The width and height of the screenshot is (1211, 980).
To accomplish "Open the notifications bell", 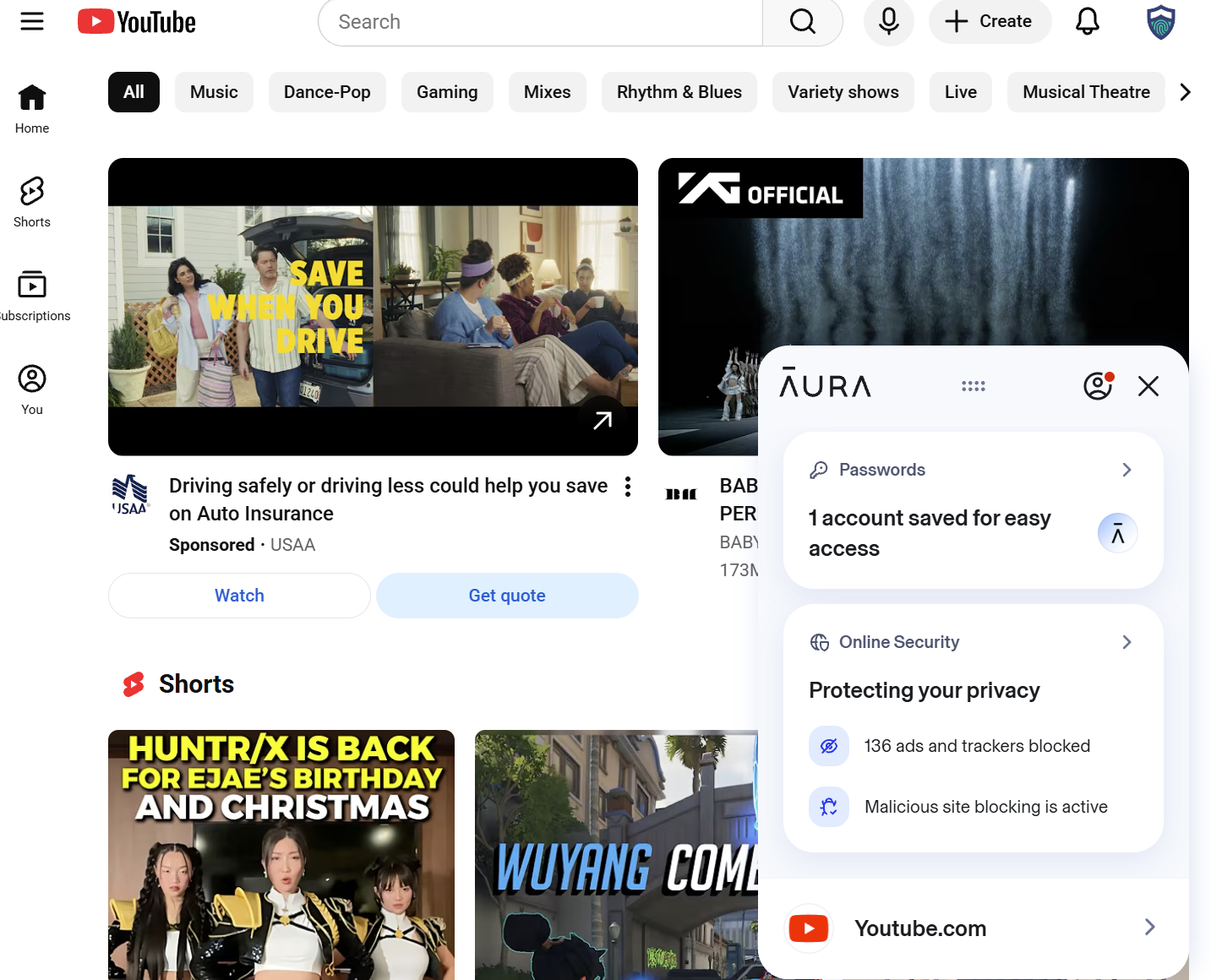I will [1087, 21].
